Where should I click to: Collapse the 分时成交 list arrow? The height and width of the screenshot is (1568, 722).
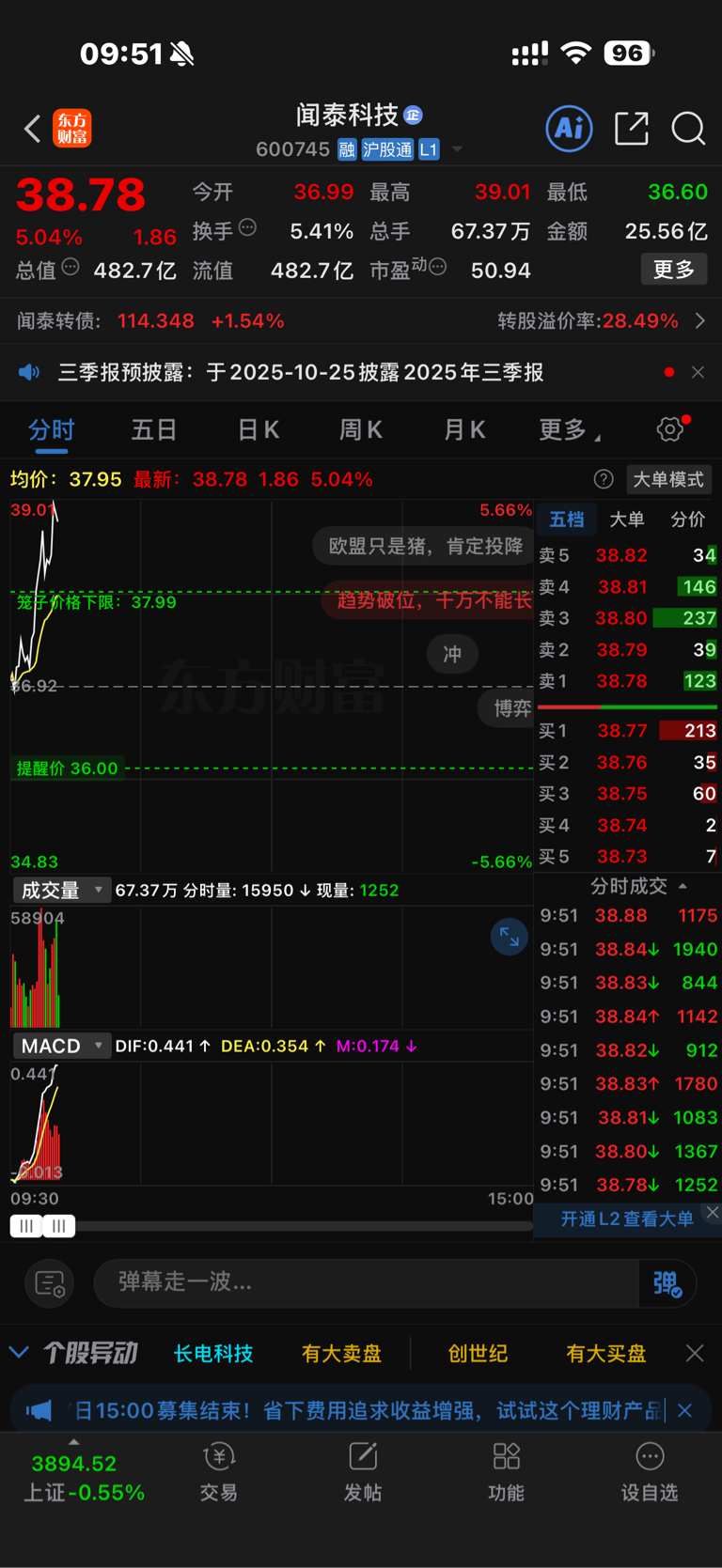683,886
